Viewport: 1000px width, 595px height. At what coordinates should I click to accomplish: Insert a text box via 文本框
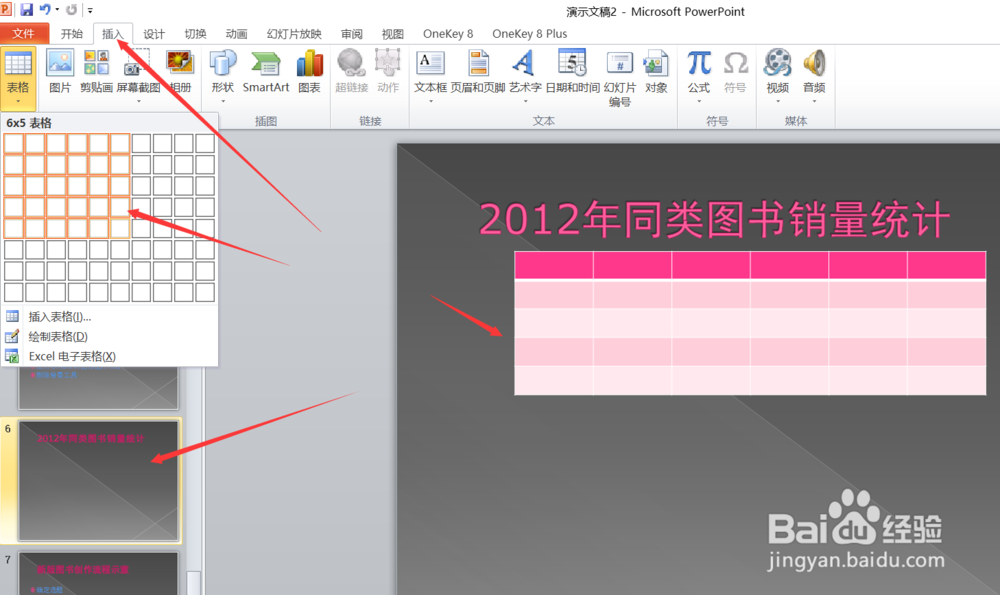[x=430, y=70]
